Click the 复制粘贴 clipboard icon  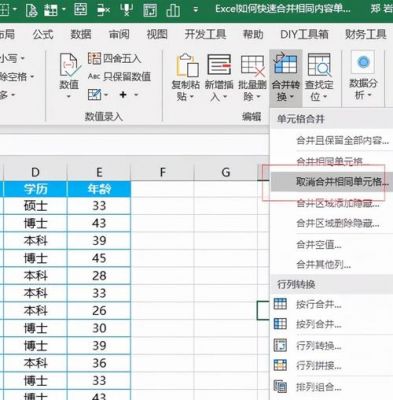point(187,65)
